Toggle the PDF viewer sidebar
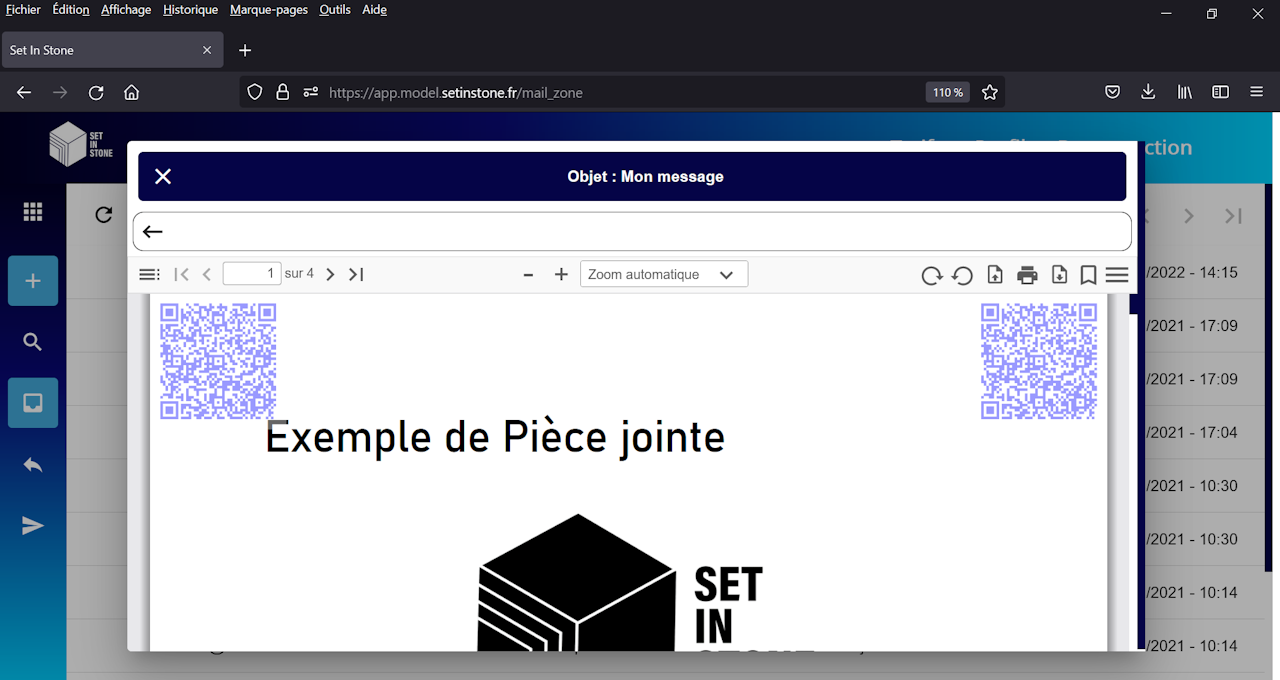This screenshot has width=1280, height=680. 149,274
